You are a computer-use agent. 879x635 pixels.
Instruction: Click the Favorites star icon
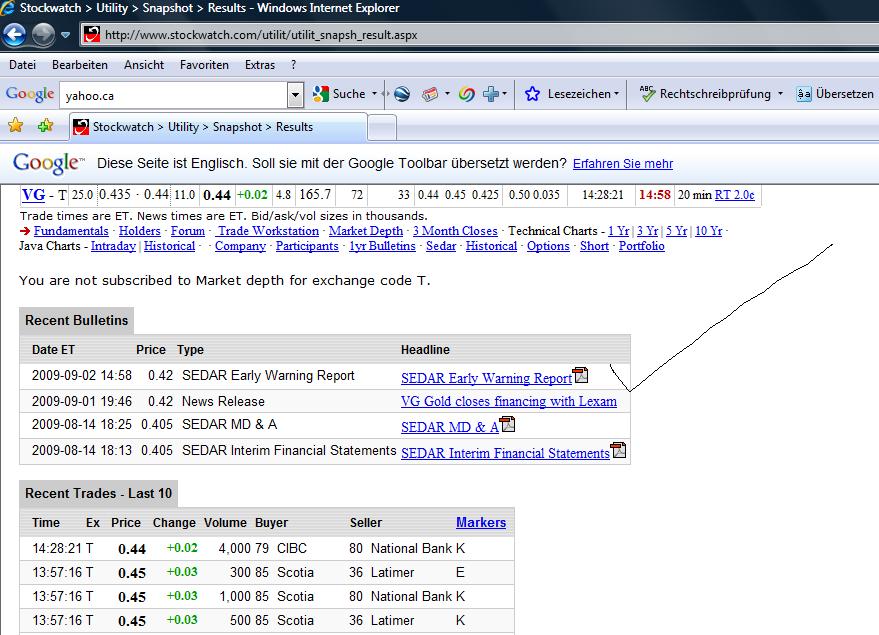click(x=16, y=125)
